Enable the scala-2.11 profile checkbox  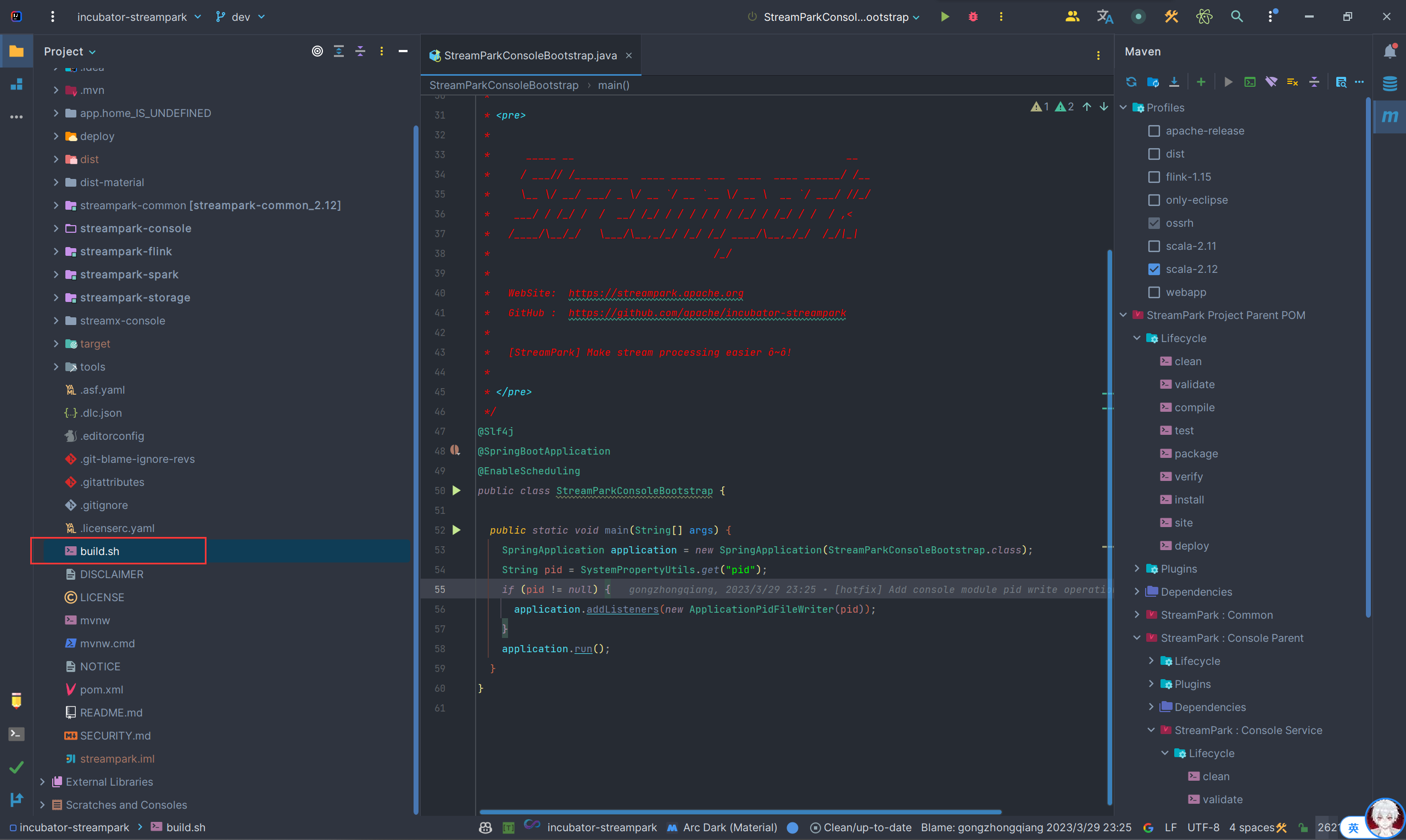[1153, 246]
